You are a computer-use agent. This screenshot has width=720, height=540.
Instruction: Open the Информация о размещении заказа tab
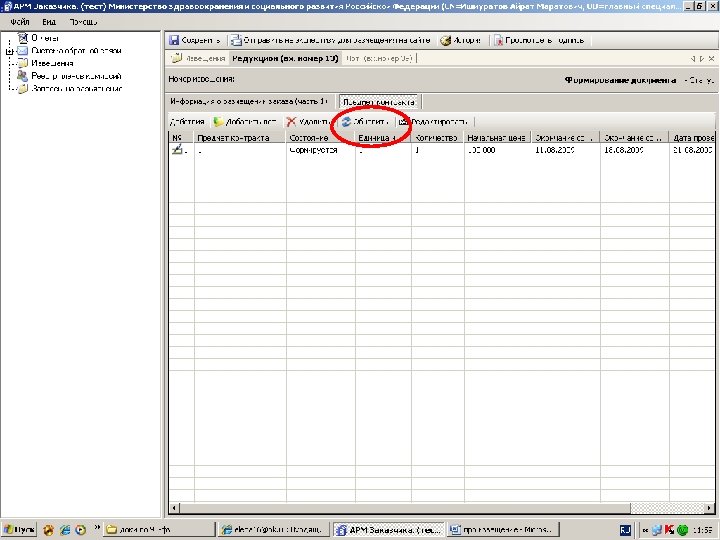[250, 101]
